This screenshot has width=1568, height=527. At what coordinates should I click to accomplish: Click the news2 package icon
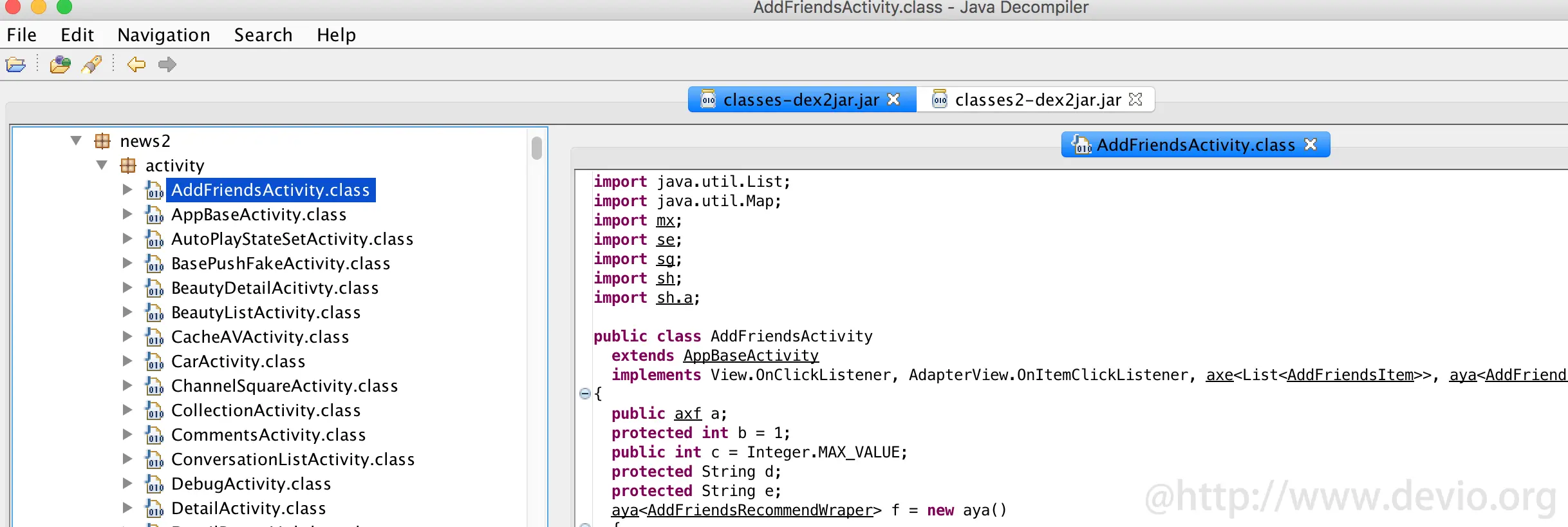point(103,140)
